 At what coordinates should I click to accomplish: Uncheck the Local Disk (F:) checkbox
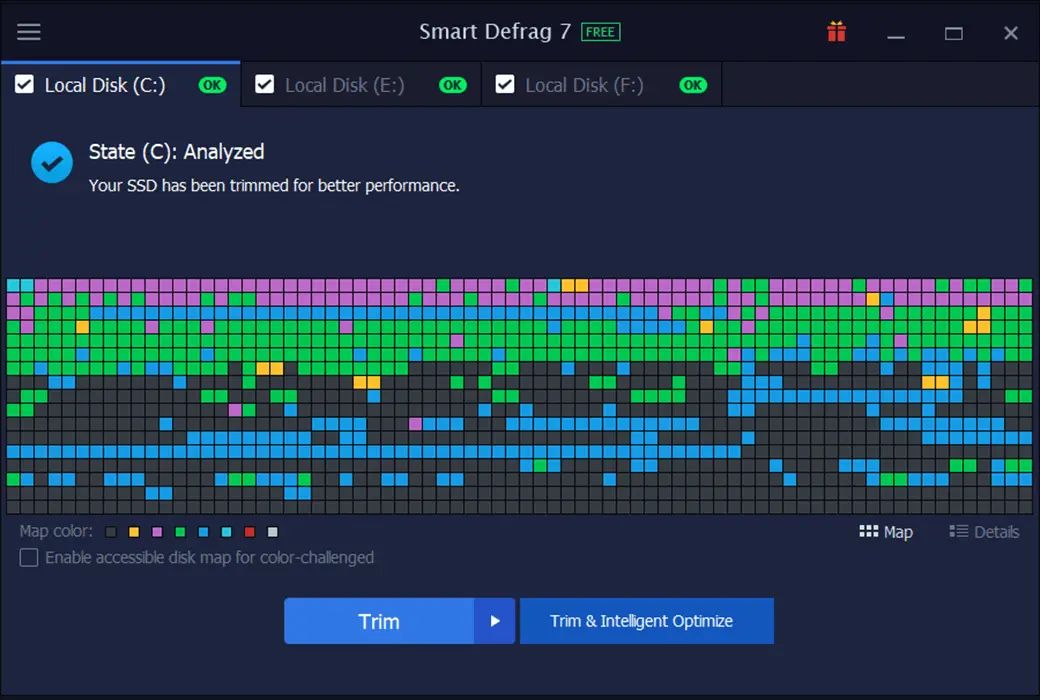pyautogui.click(x=505, y=84)
